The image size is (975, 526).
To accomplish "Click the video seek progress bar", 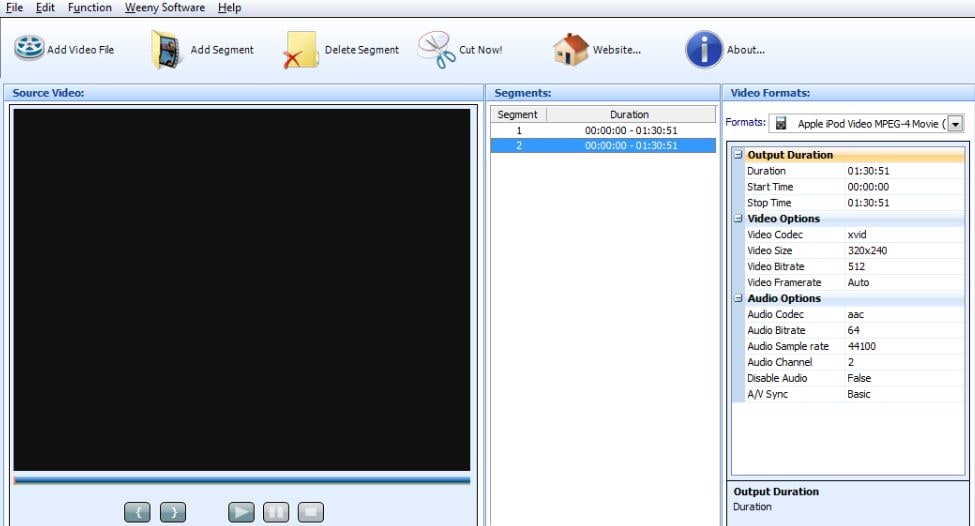I will [242, 480].
